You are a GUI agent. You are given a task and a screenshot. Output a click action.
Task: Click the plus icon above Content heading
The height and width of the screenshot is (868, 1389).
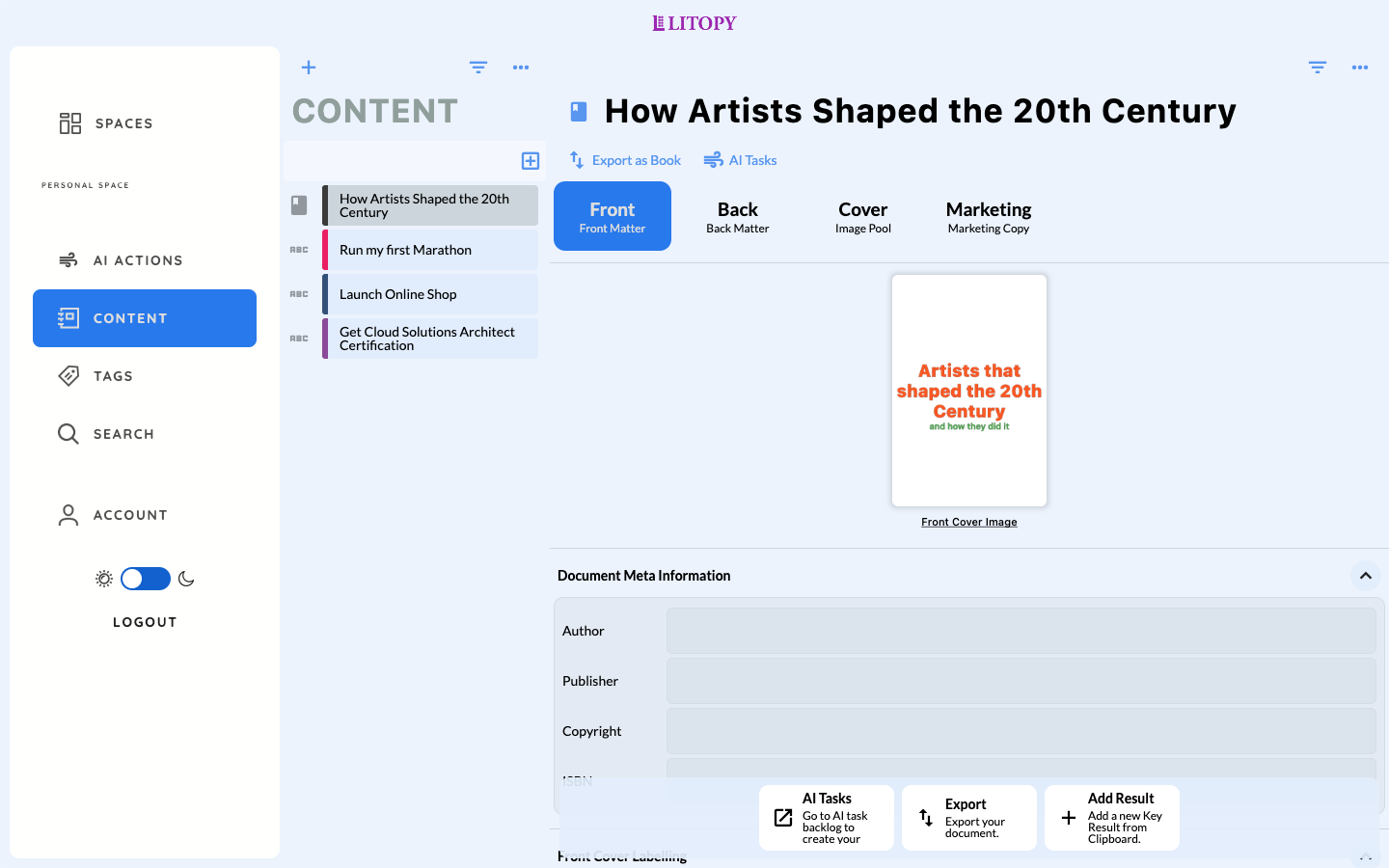click(309, 68)
